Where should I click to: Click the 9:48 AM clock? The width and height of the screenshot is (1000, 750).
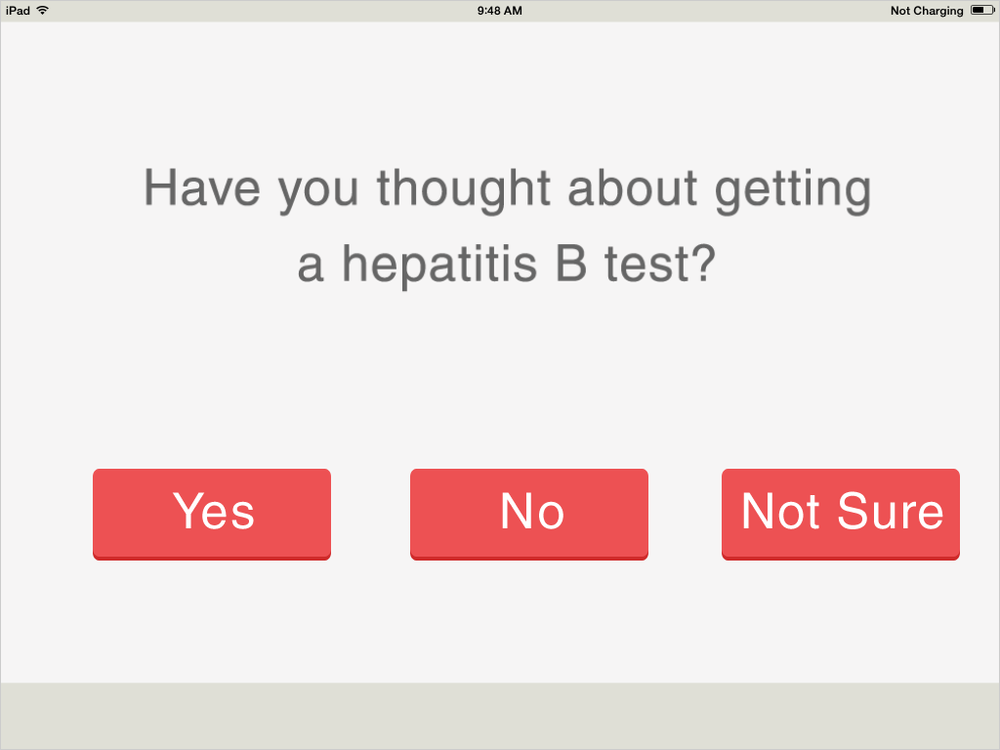pos(499,10)
